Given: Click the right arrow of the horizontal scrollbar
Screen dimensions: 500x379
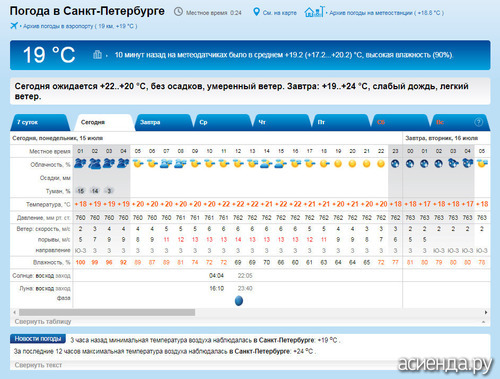Looking at the screenshot, I should point(486,312).
